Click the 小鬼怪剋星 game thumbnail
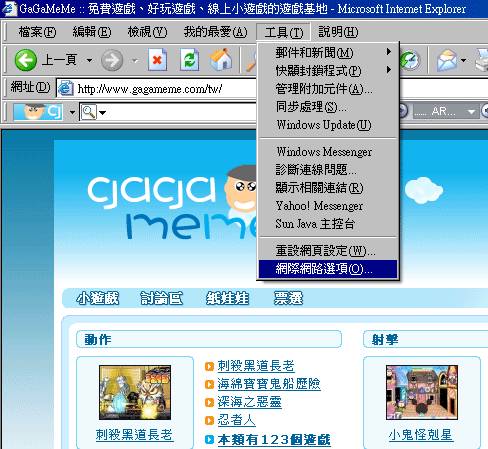Viewport: 488px width, 449px height. tap(422, 392)
